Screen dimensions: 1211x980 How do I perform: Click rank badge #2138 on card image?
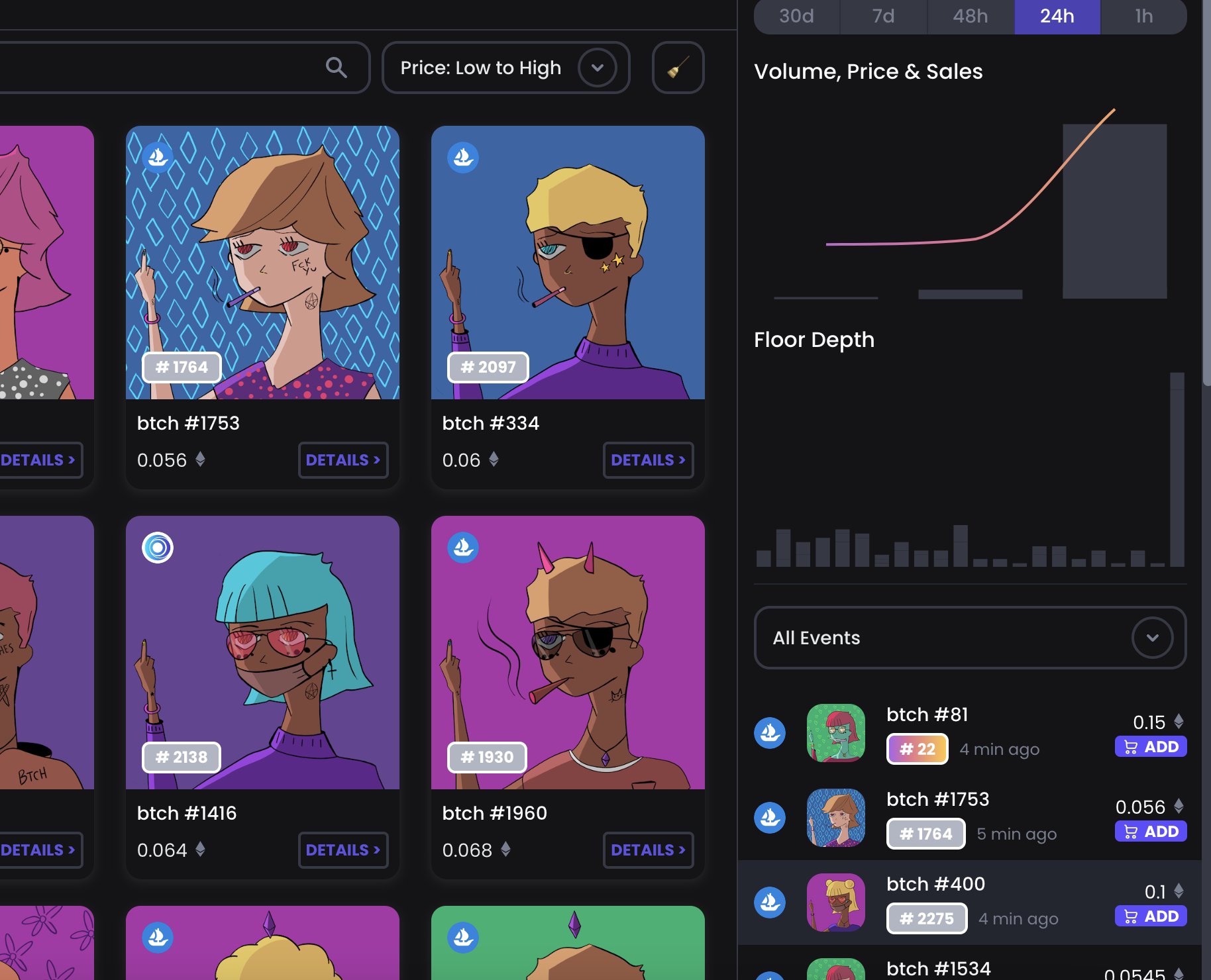pos(182,757)
